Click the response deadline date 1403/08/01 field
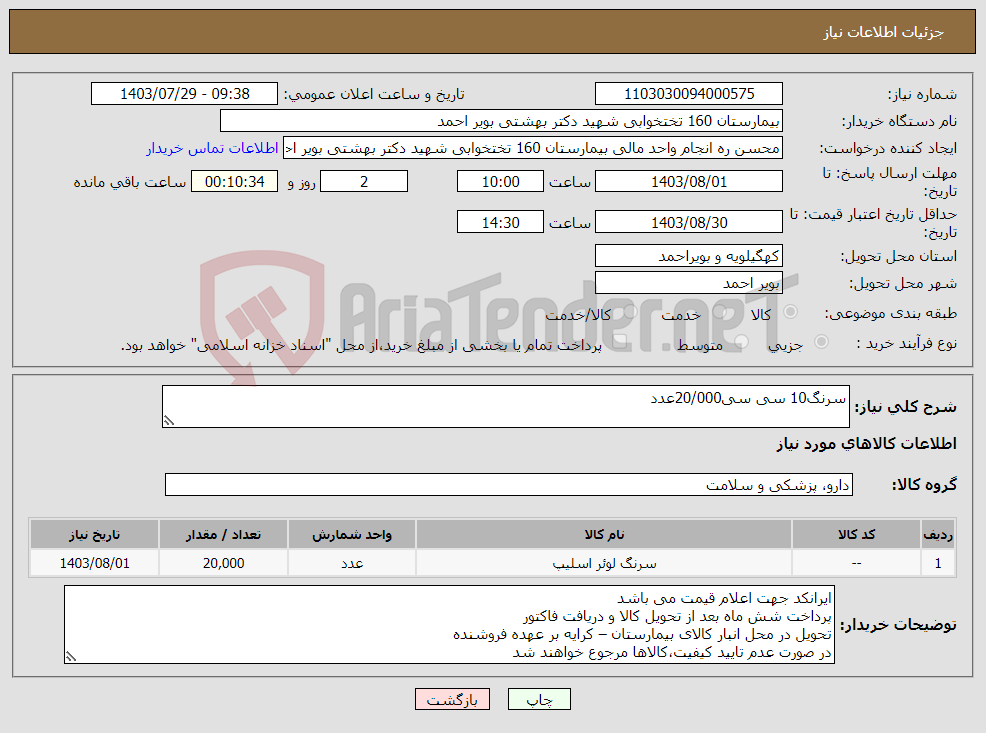The width and height of the screenshot is (986, 733). pyautogui.click(x=689, y=182)
